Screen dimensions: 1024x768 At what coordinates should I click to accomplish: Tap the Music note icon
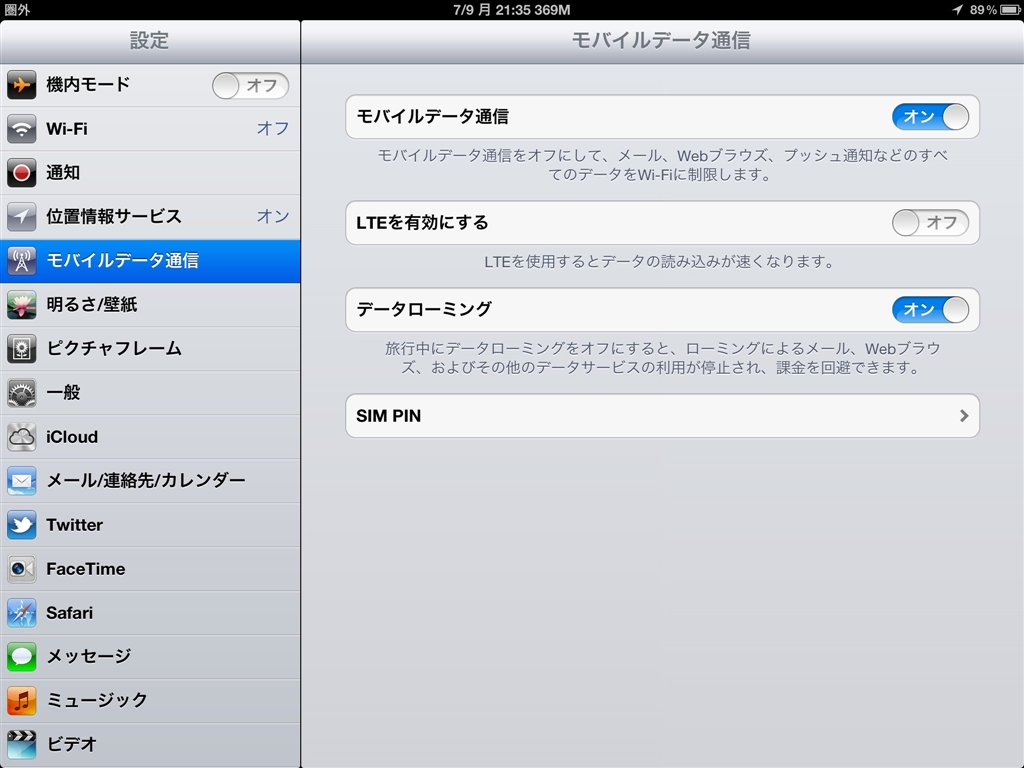point(22,701)
